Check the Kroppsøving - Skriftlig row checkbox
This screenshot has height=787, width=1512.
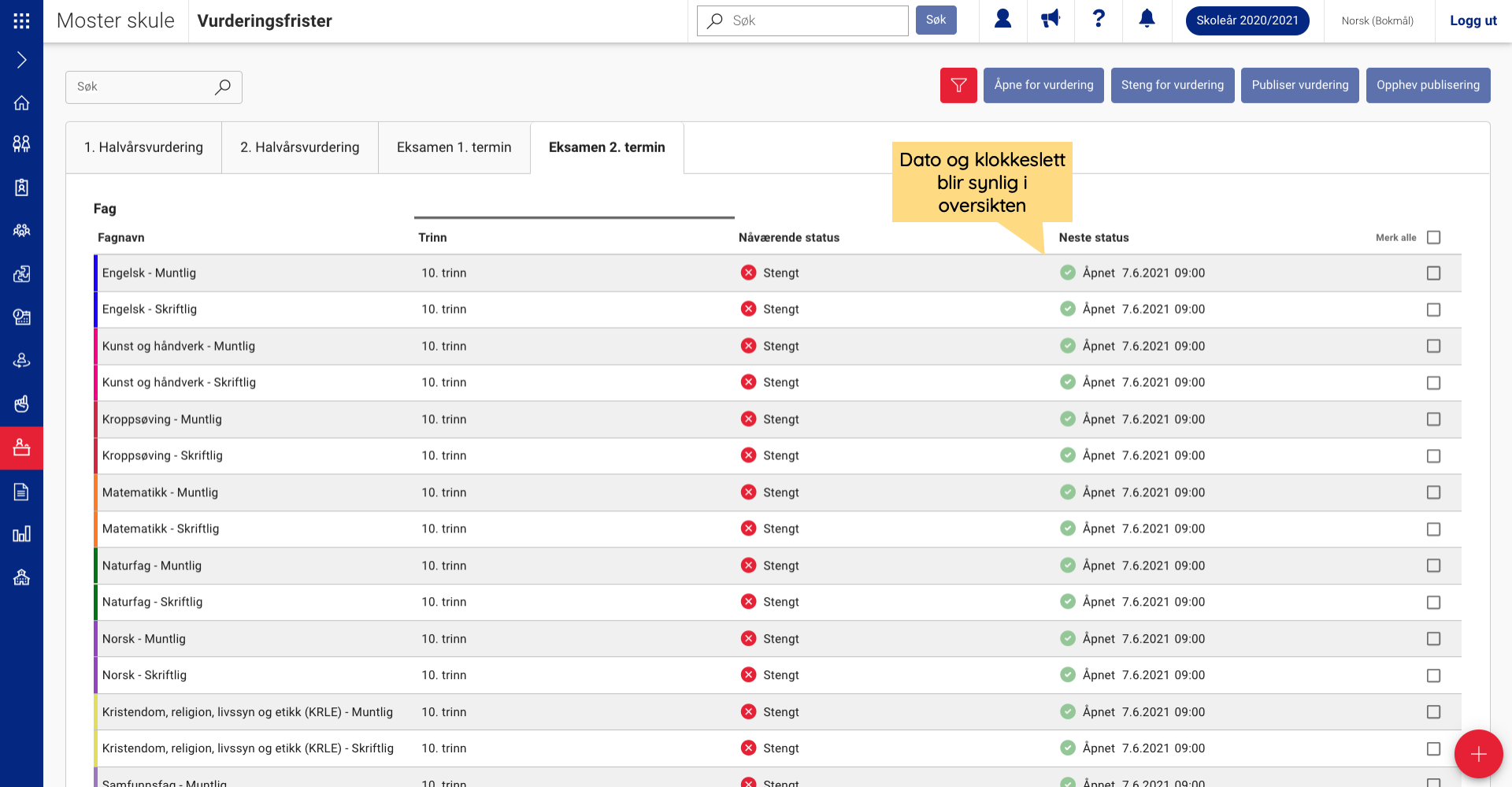(1433, 456)
